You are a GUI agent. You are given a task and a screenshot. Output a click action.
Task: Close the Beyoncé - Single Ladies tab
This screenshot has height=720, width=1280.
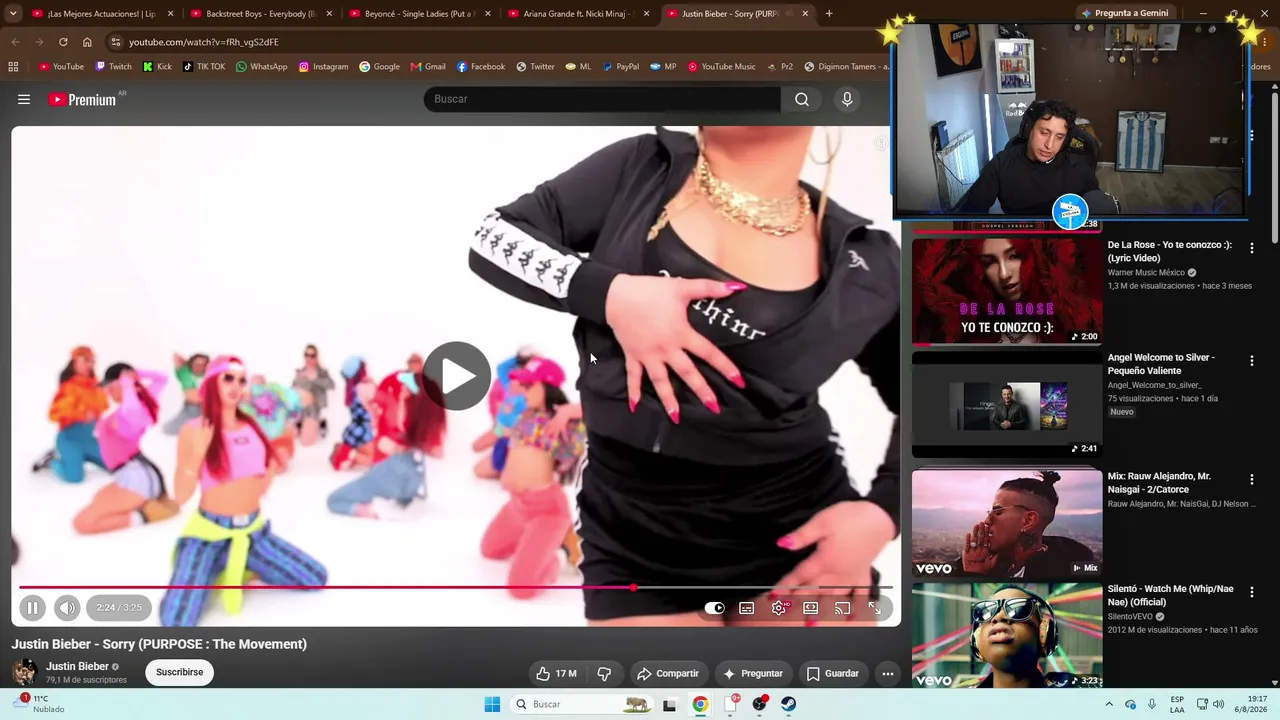tap(488, 14)
